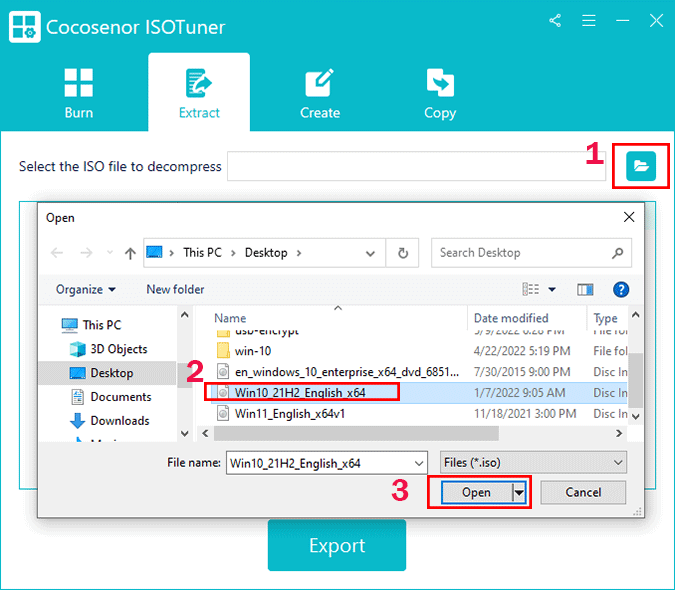Focus the ISO file path input field
675x590 pixels.
point(416,166)
